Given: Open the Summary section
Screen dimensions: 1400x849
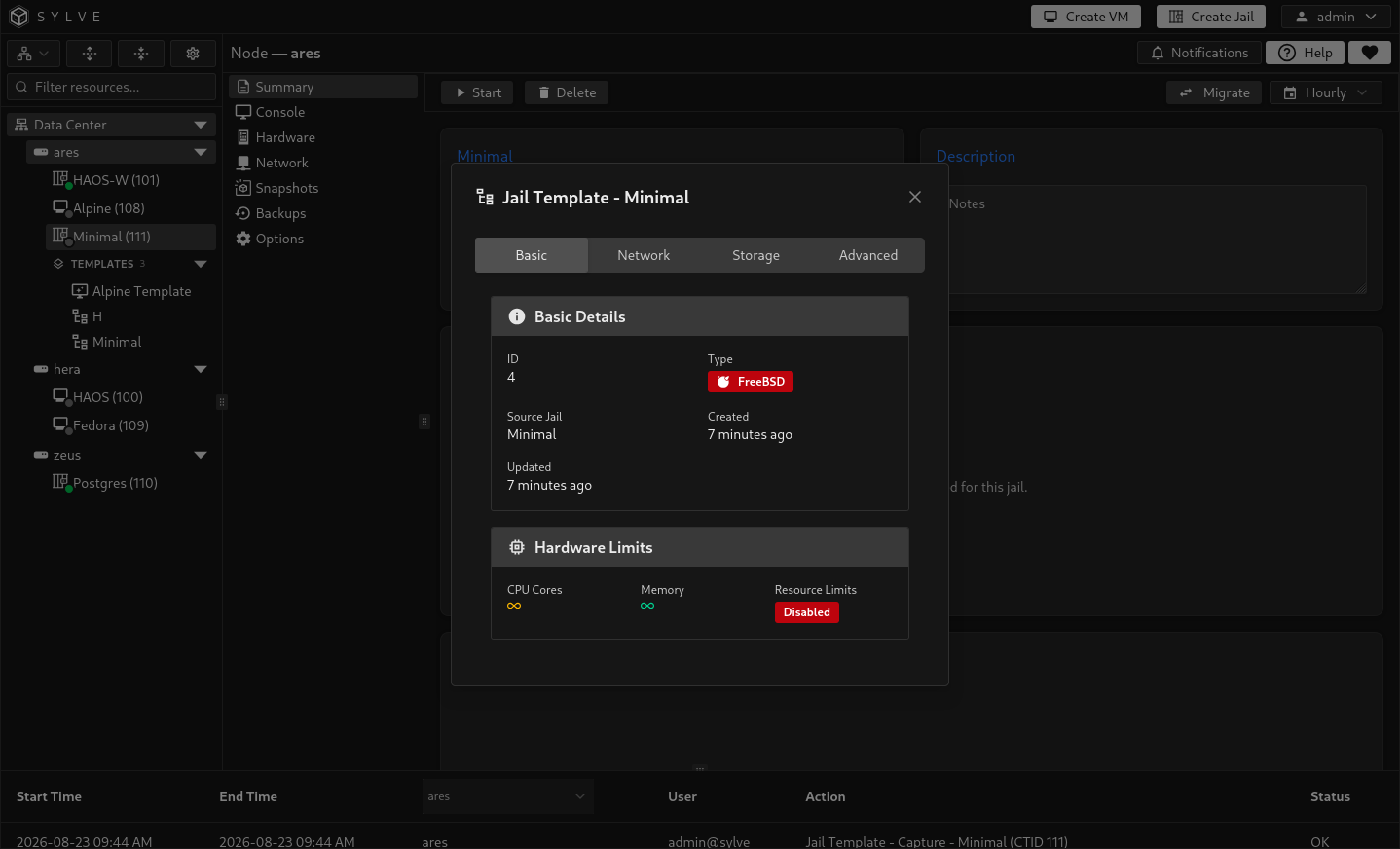Looking at the screenshot, I should tap(323, 87).
